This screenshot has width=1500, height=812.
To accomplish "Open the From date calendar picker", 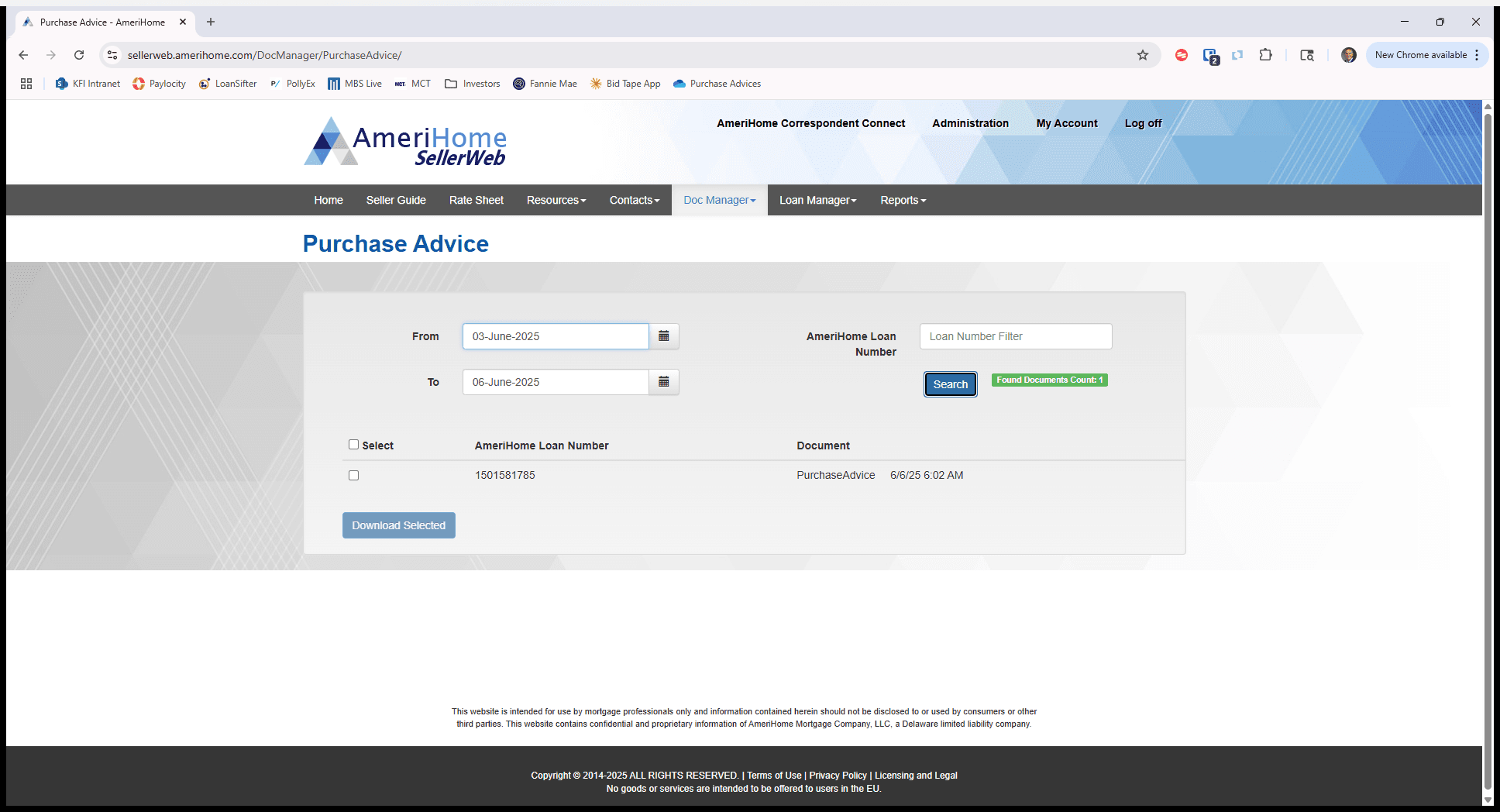I will (x=664, y=336).
